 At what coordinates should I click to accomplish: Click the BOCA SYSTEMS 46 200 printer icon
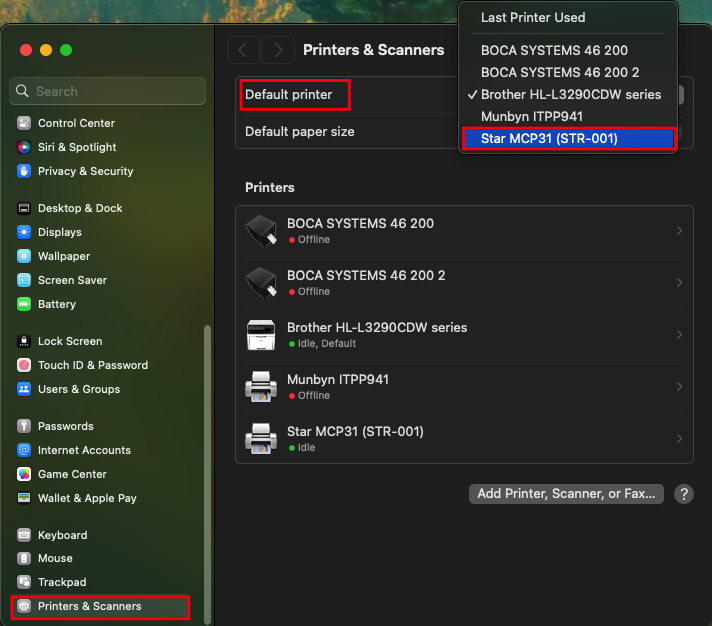point(261,231)
